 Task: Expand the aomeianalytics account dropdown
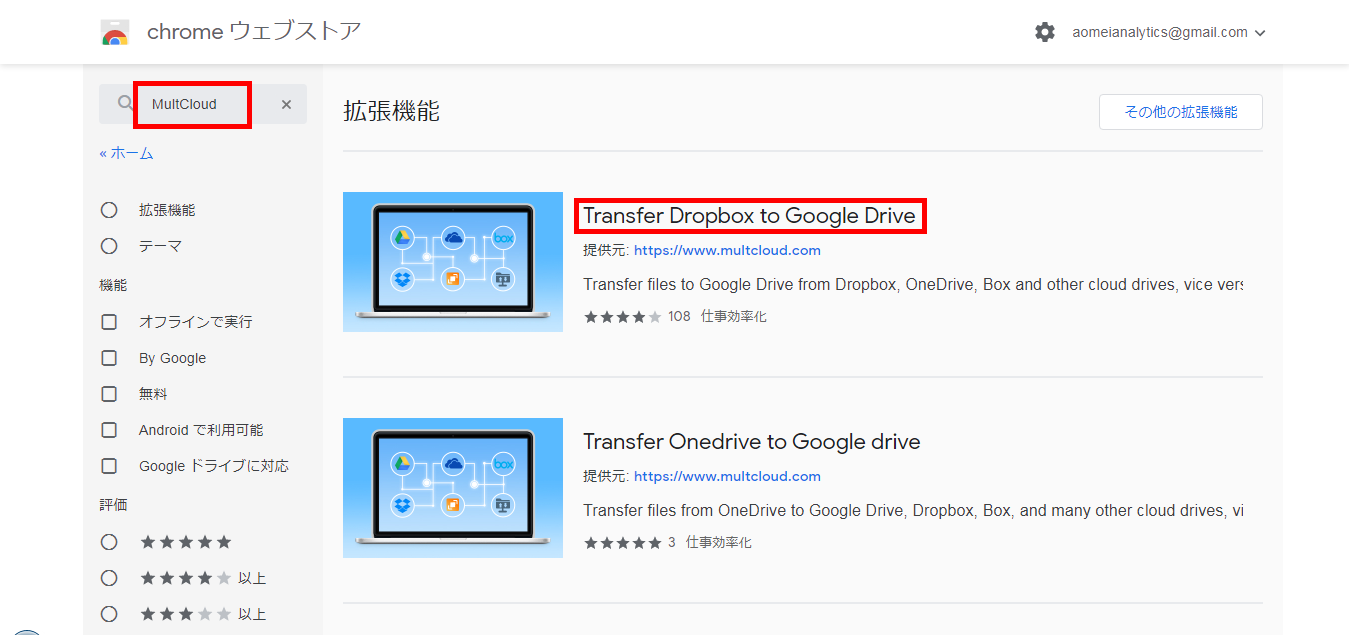pos(1169,32)
